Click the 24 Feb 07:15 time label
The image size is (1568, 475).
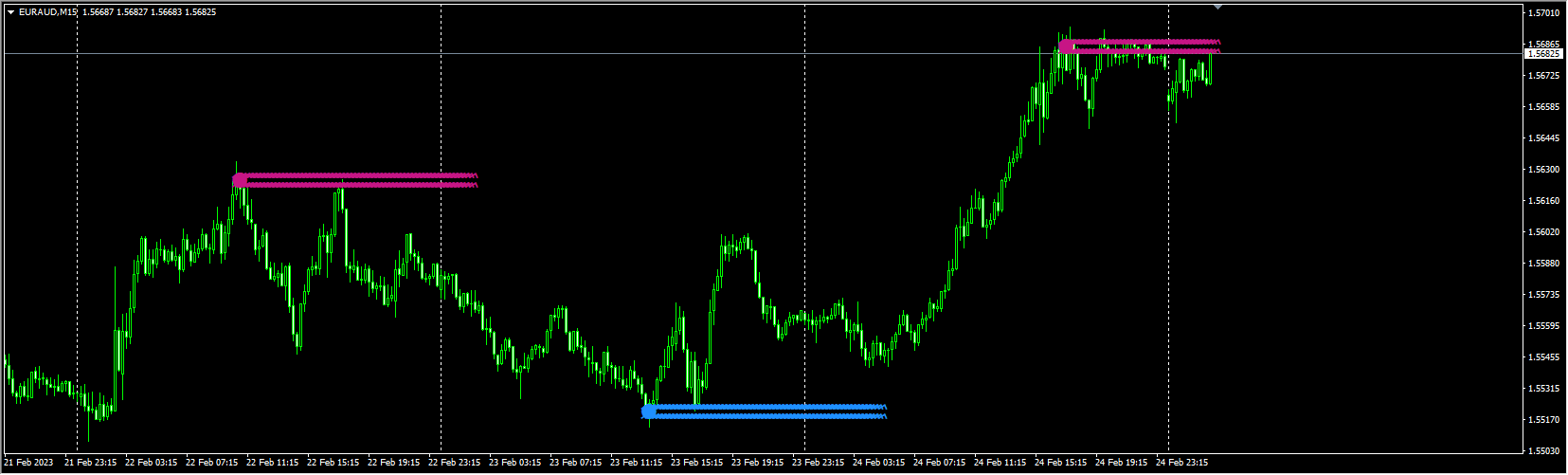tap(940, 463)
